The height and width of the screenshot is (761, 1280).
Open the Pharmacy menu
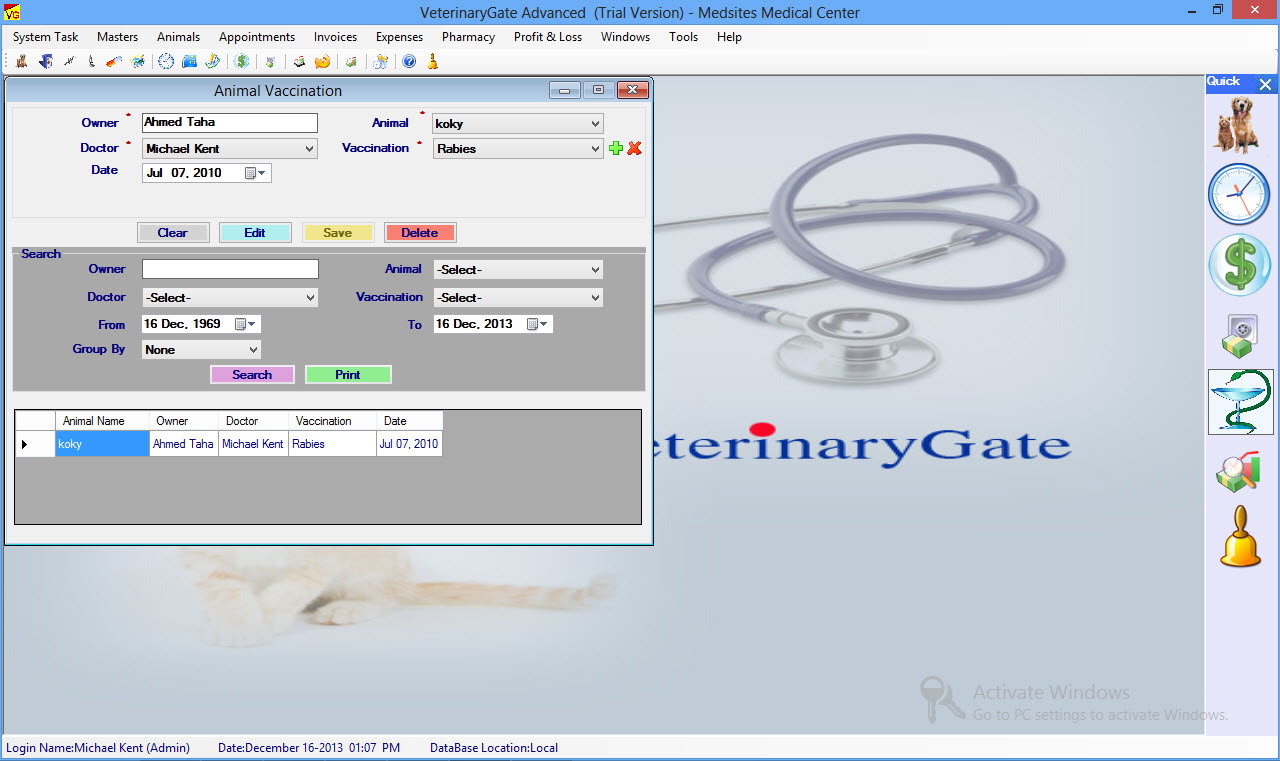pyautogui.click(x=468, y=37)
